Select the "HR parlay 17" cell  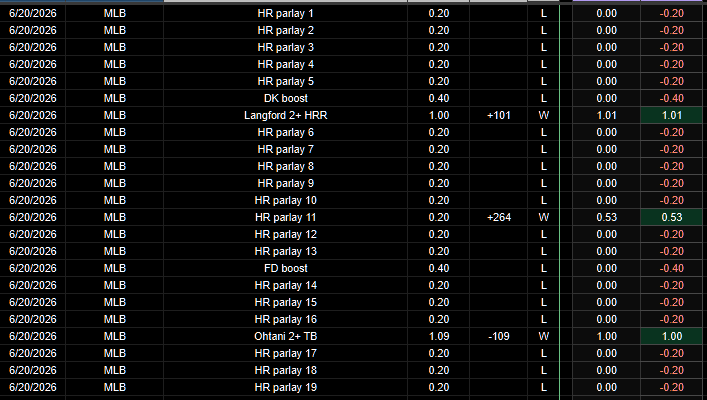tap(285, 353)
